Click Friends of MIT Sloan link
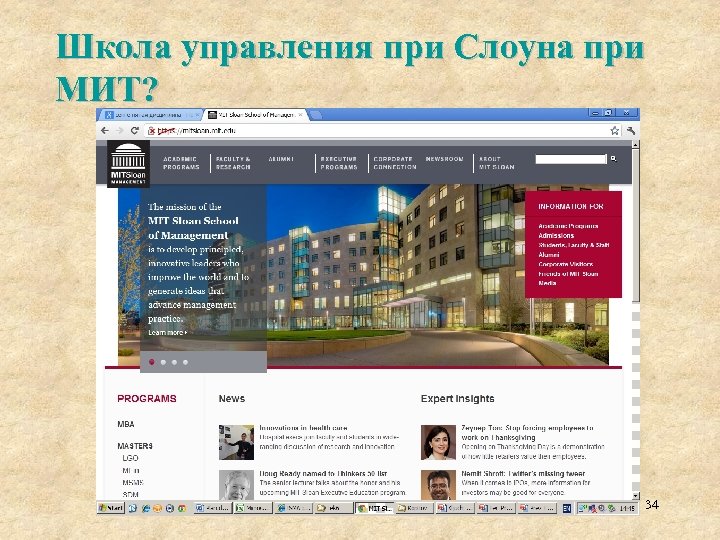 [568, 274]
